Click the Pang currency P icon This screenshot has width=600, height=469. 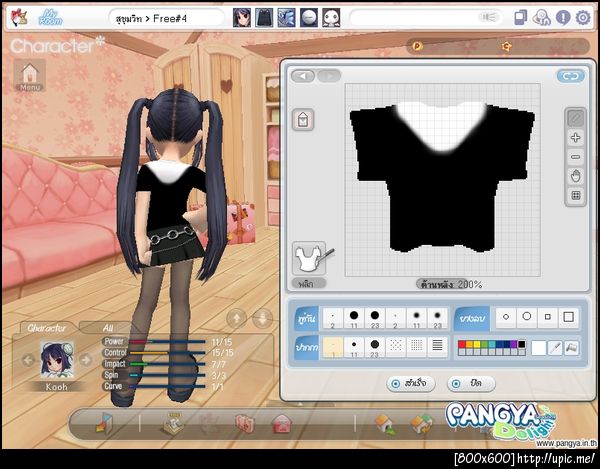[x=417, y=46]
